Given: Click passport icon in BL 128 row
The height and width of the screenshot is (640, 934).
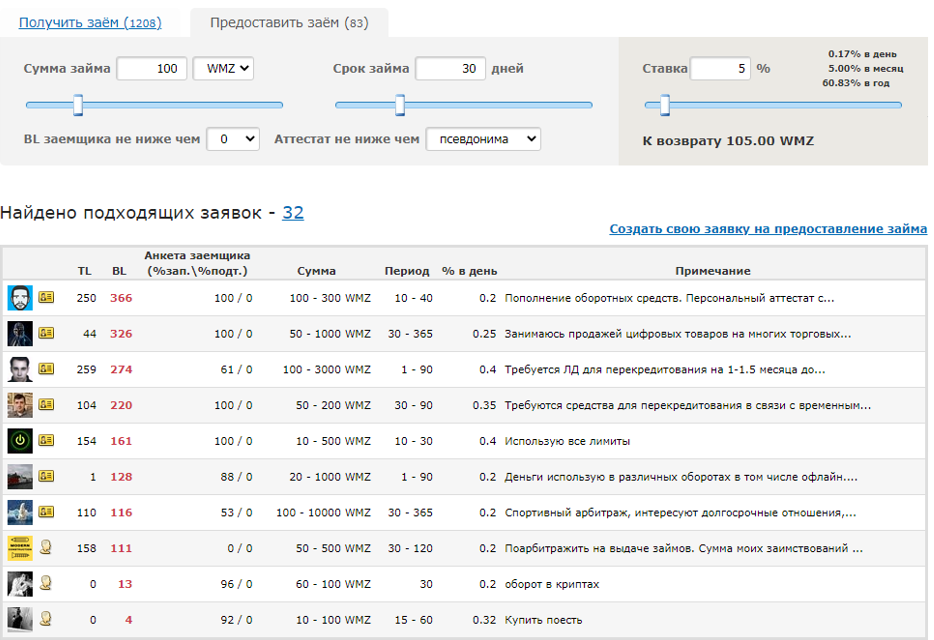Looking at the screenshot, I should 46,476.
